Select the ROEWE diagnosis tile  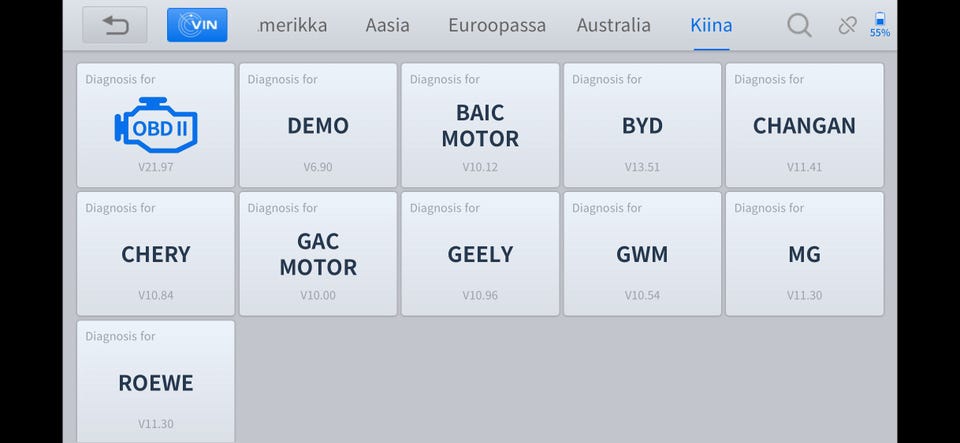coord(156,382)
